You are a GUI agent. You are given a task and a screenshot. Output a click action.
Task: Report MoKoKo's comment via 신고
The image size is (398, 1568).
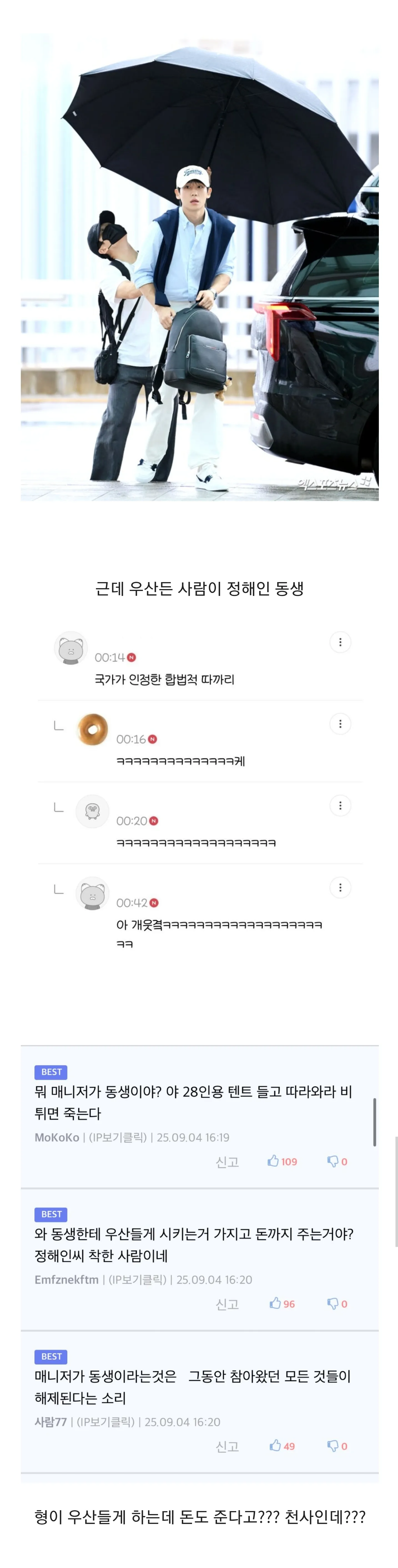point(227,1162)
